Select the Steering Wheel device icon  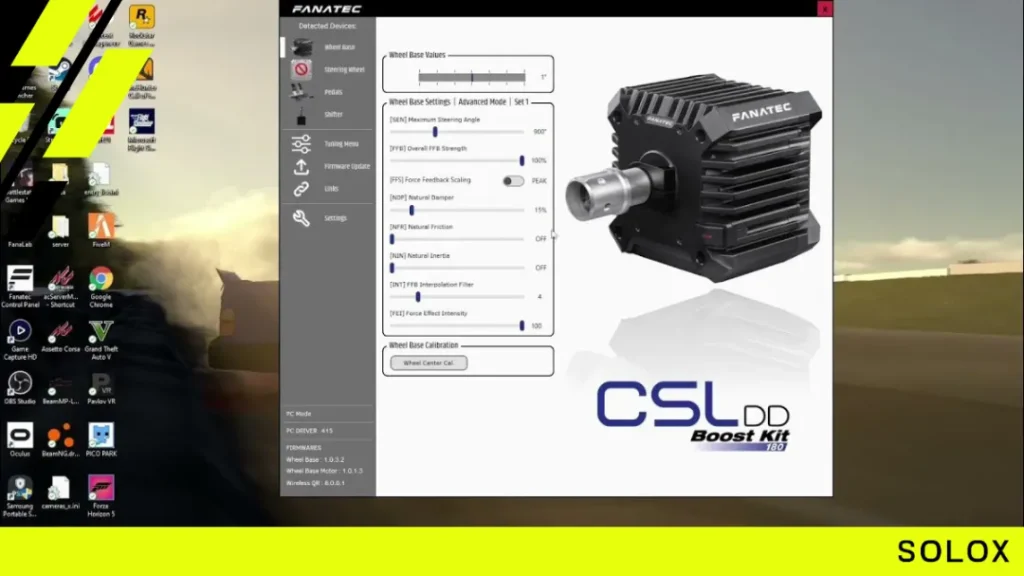tap(301, 69)
